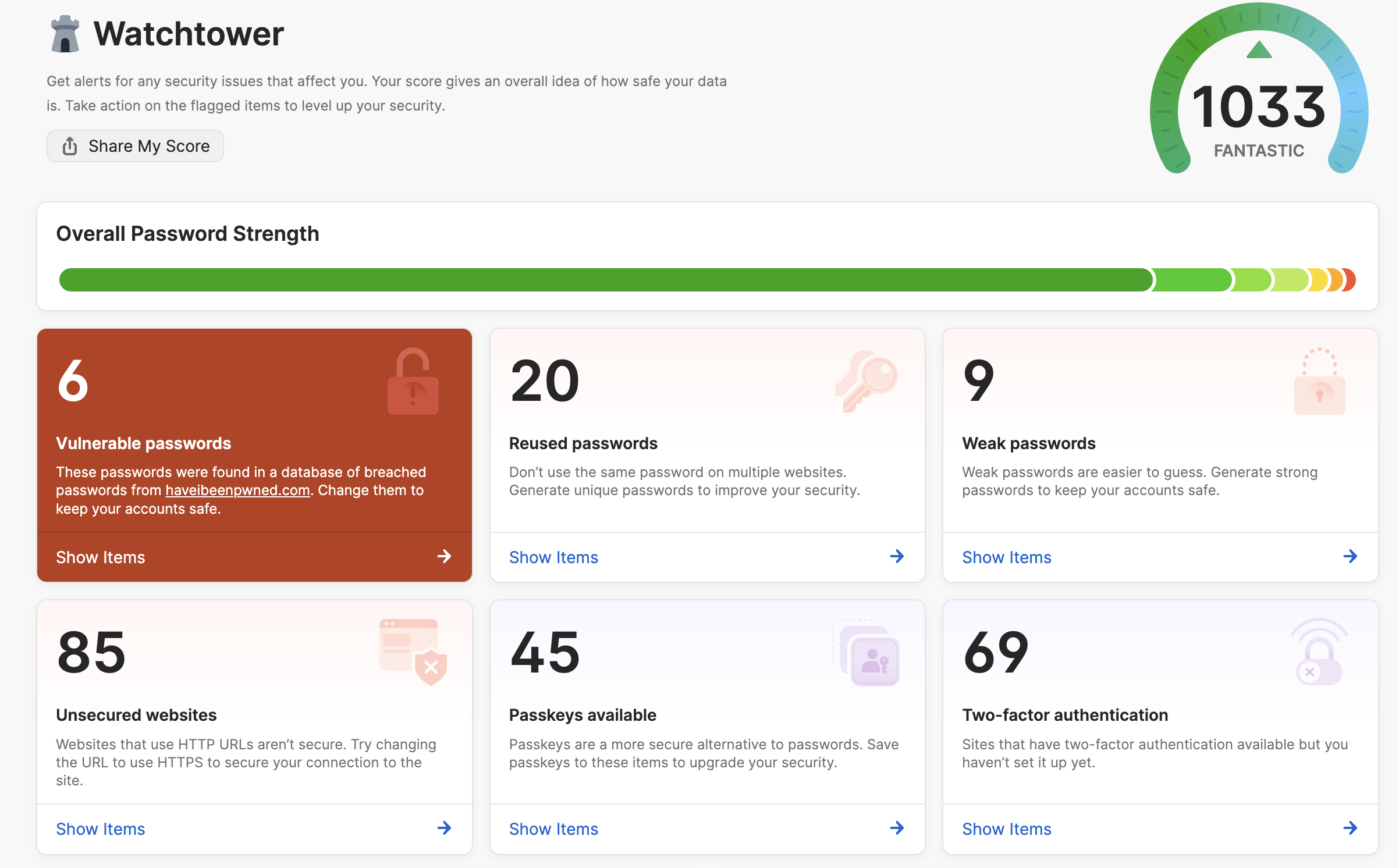Show Items for Weak passwords
This screenshot has width=1399, height=868.
pyautogui.click(x=1160, y=557)
